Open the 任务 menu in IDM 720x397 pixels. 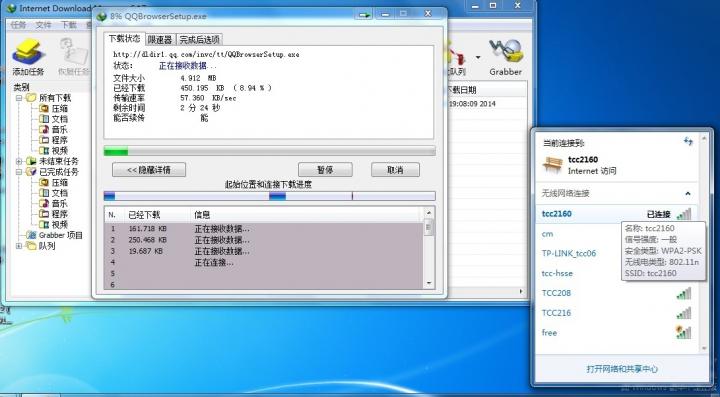tap(18, 25)
